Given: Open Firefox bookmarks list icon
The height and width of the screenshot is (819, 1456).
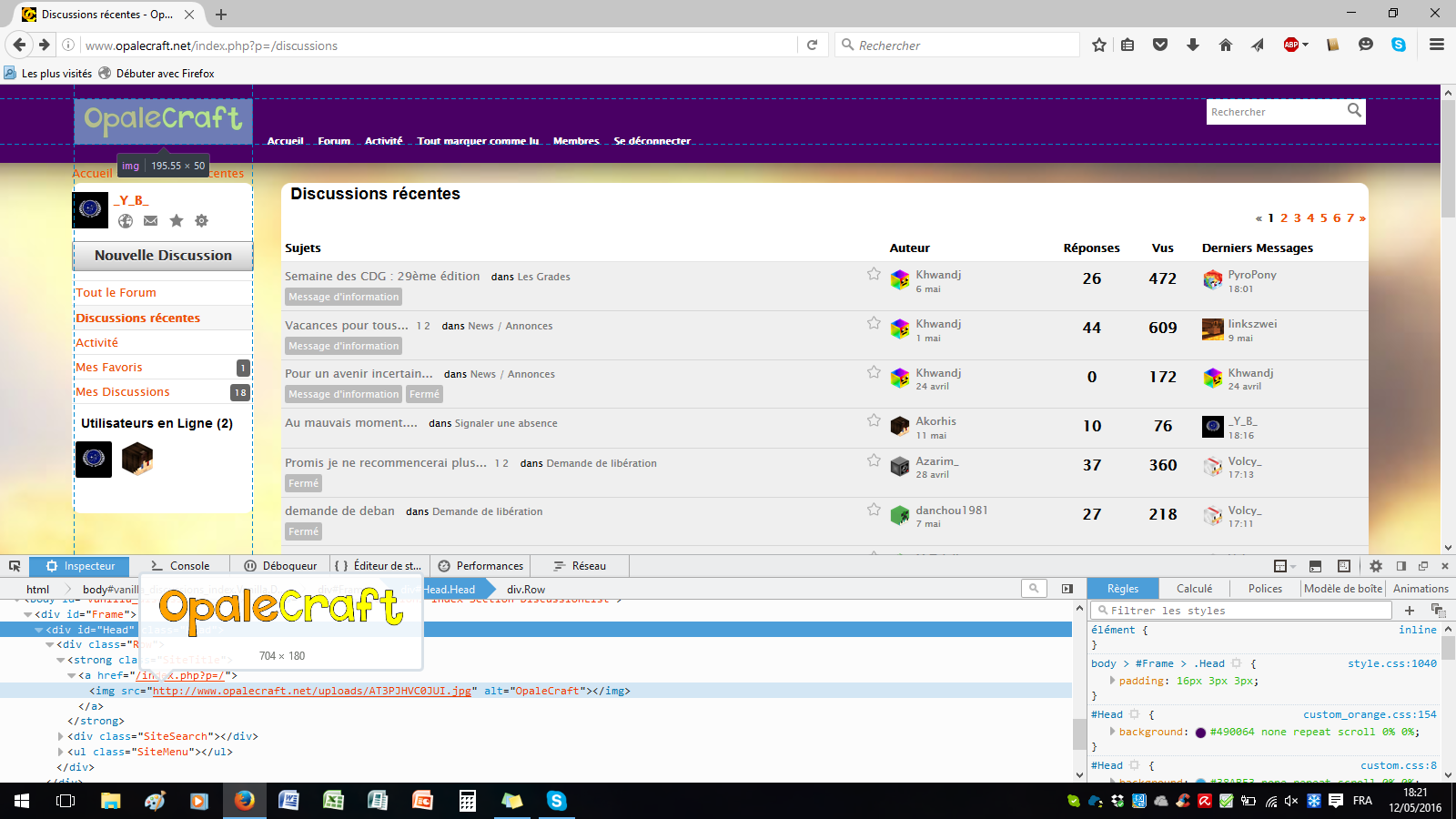Looking at the screenshot, I should (x=1127, y=45).
